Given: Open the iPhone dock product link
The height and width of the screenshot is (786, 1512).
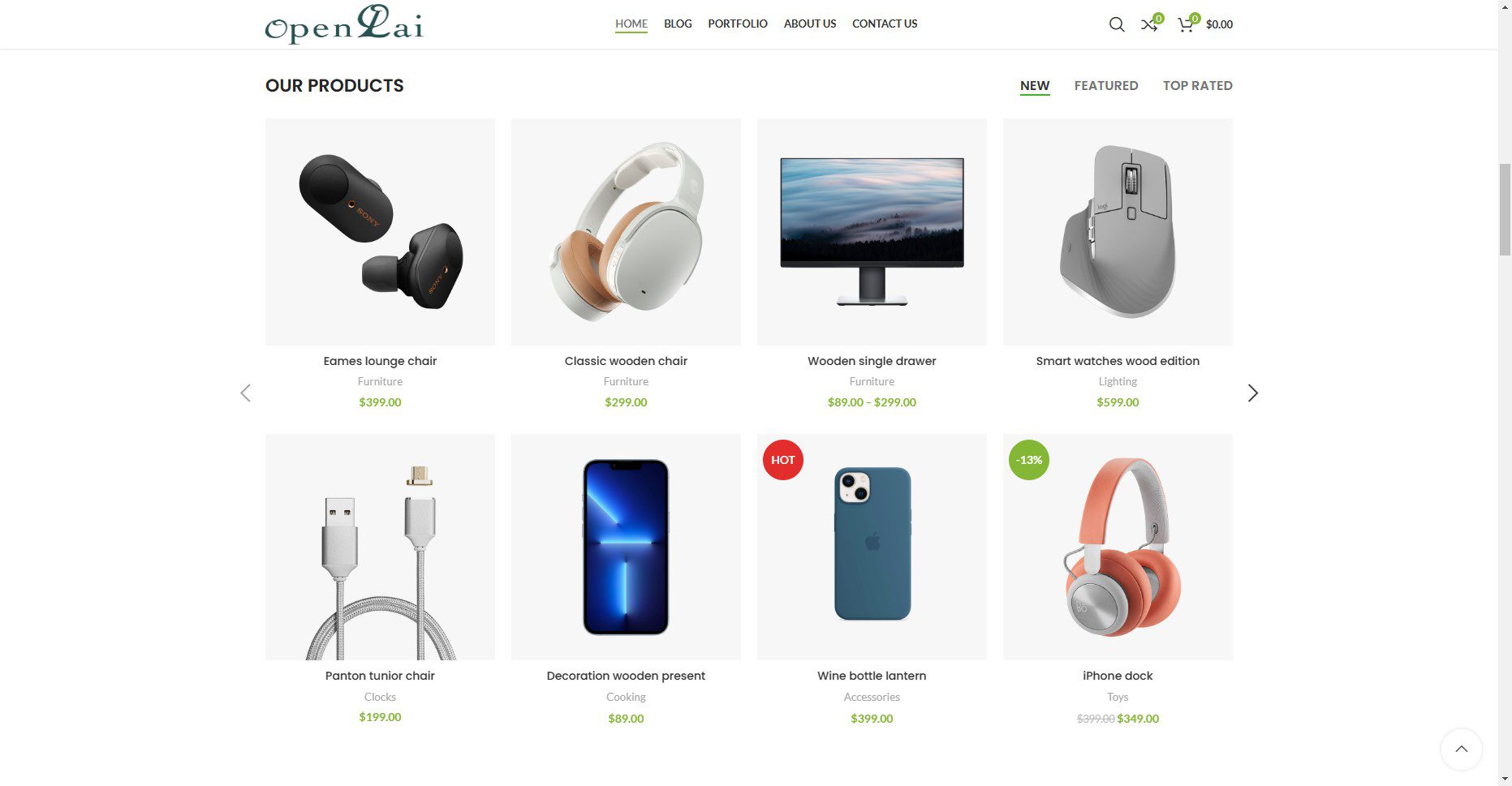Looking at the screenshot, I should 1118,676.
